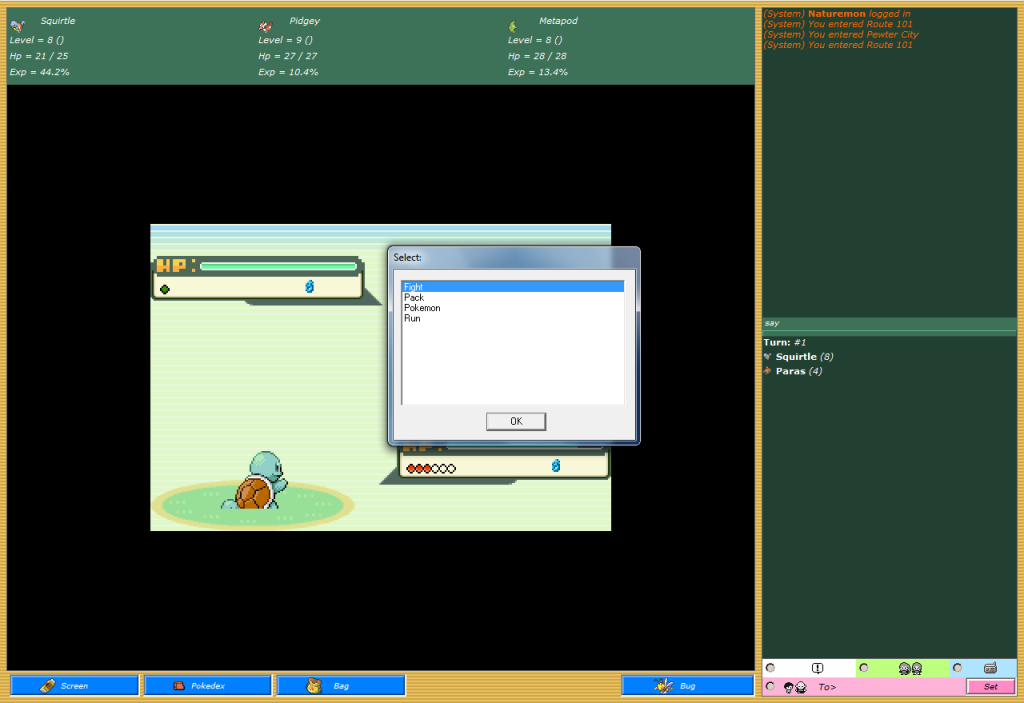Click the Paras icon in turn list

[x=767, y=371]
